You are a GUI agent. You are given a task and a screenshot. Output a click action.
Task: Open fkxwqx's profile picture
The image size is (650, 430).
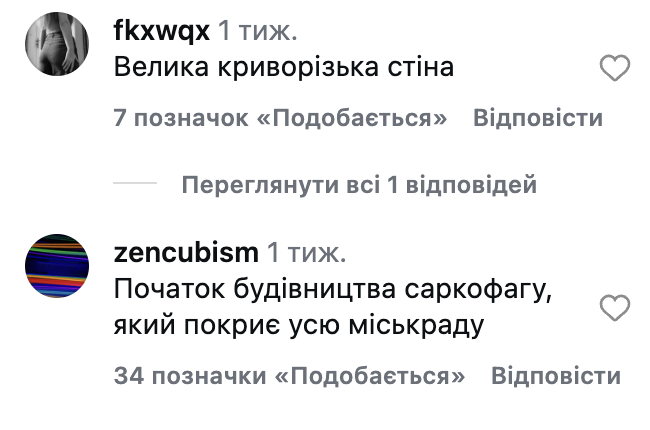[x=56, y=46]
